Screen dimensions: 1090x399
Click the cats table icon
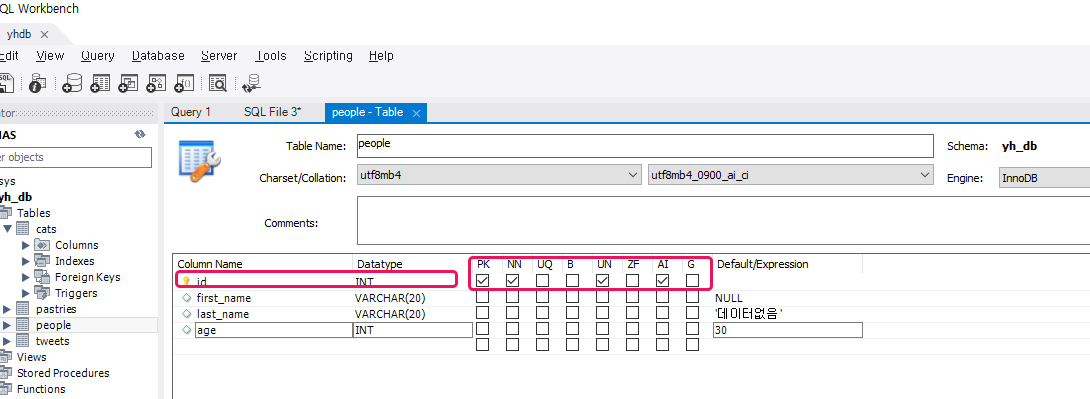tap(23, 229)
